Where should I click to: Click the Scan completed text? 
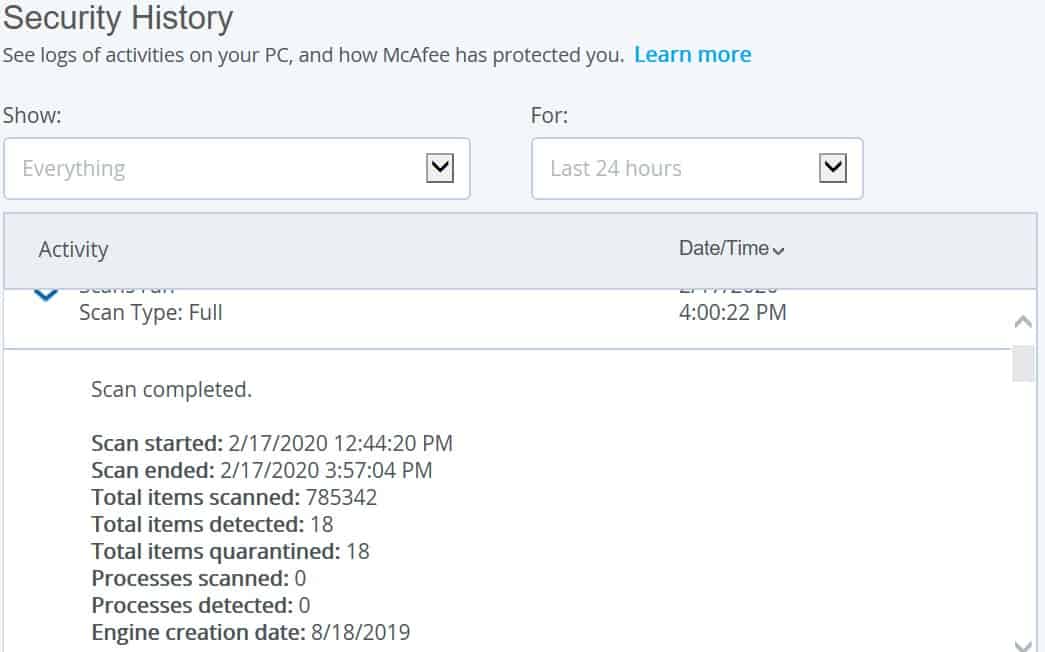coord(171,389)
